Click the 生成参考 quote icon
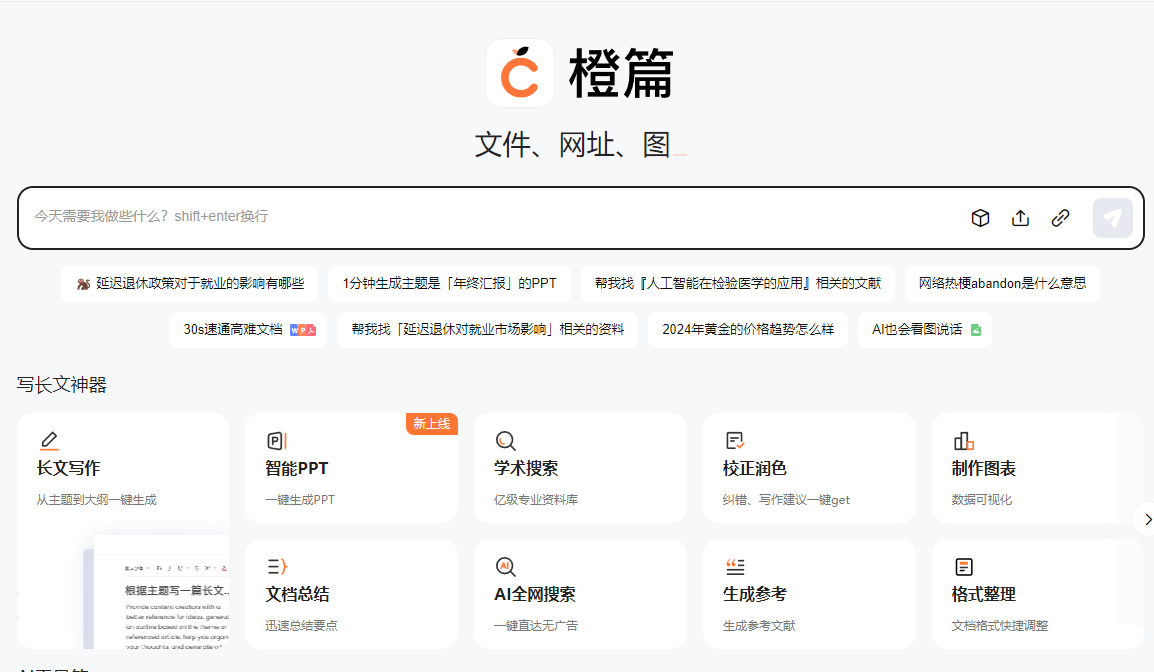This screenshot has height=672, width=1154. click(x=735, y=566)
